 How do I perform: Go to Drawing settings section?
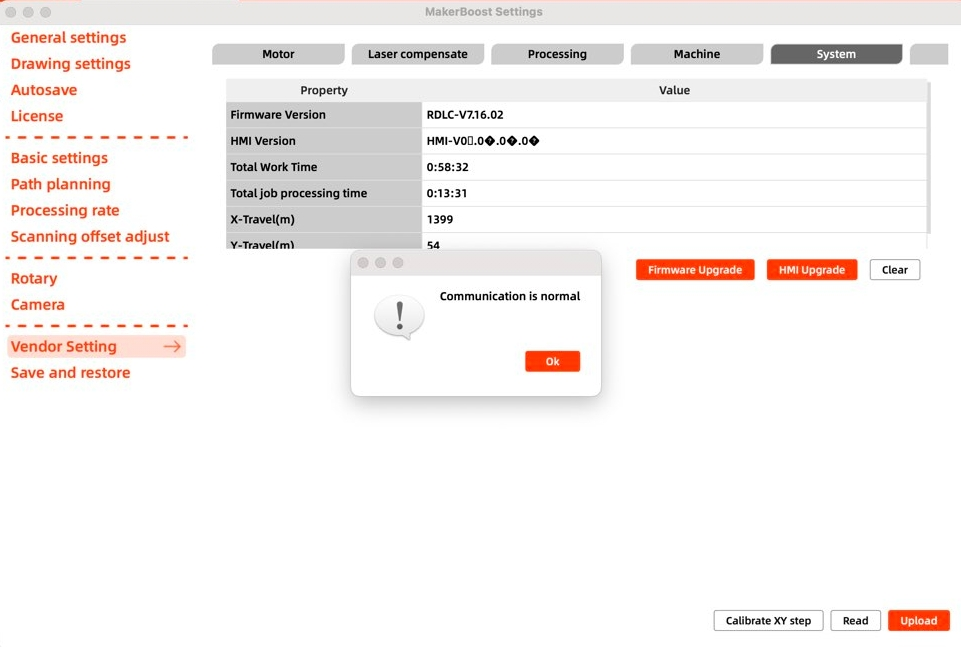(x=70, y=64)
